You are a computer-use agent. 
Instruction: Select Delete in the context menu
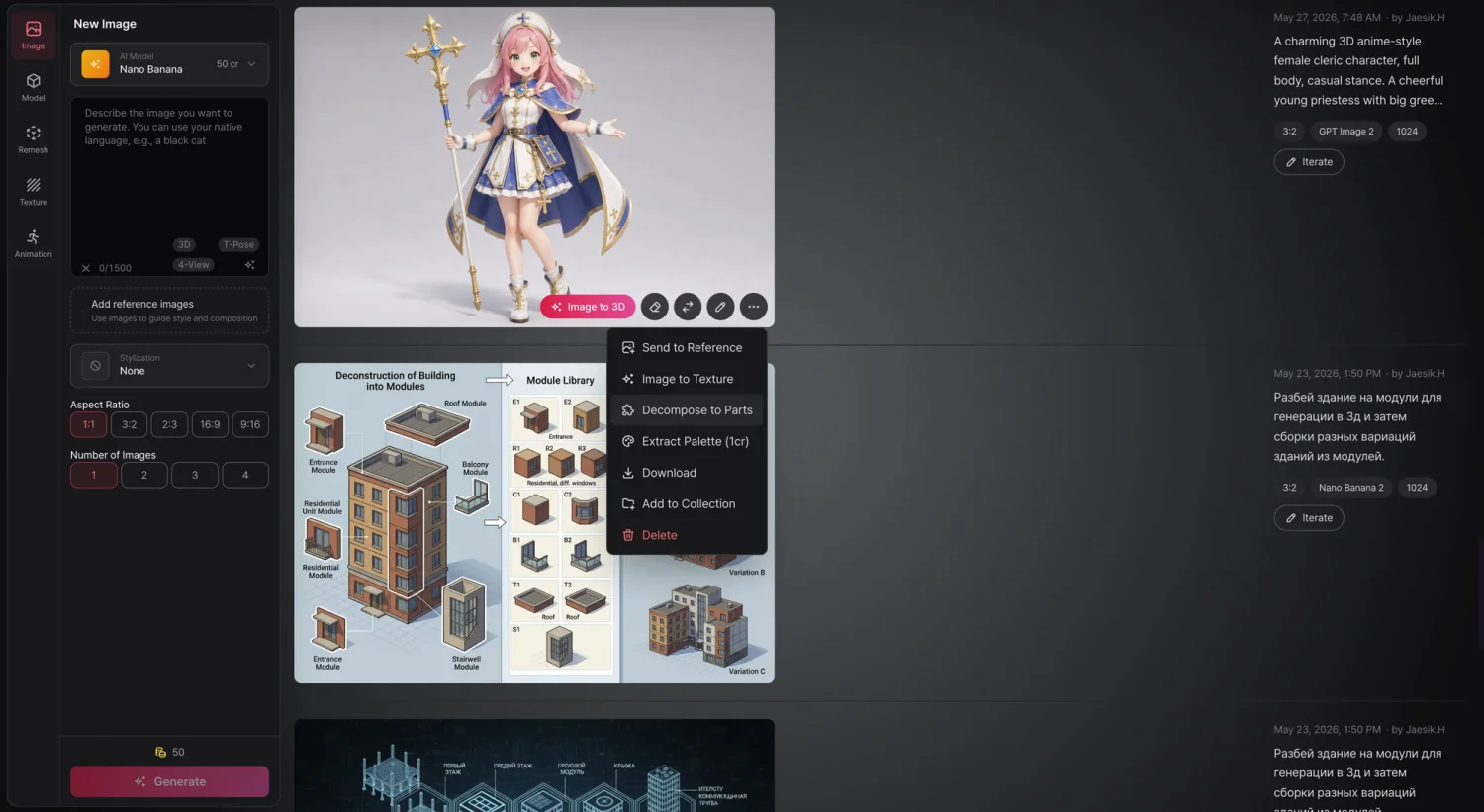[687, 536]
